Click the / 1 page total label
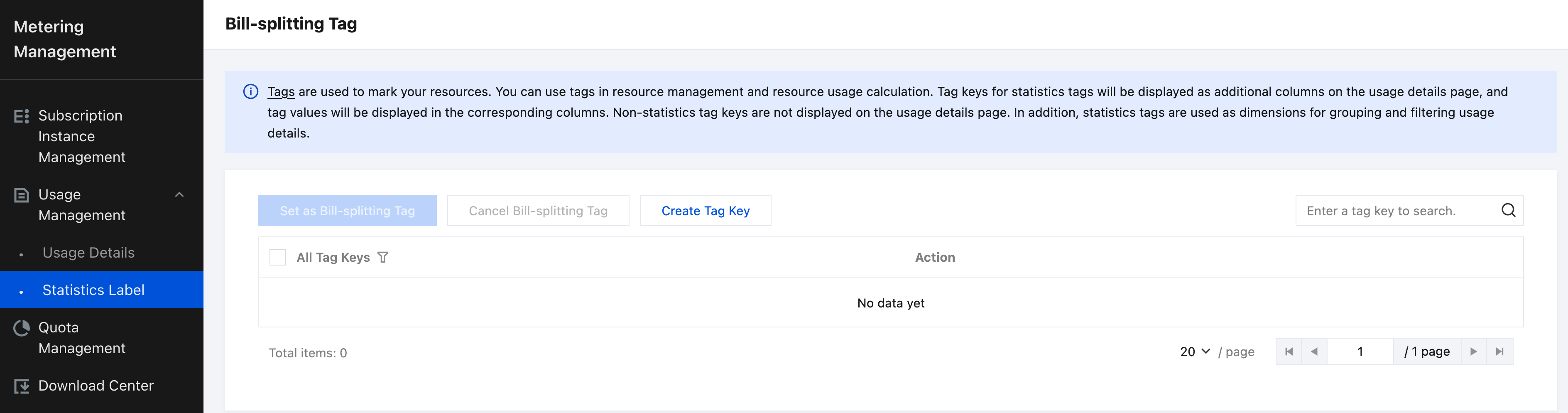This screenshot has height=413, width=1568. [x=1427, y=352]
